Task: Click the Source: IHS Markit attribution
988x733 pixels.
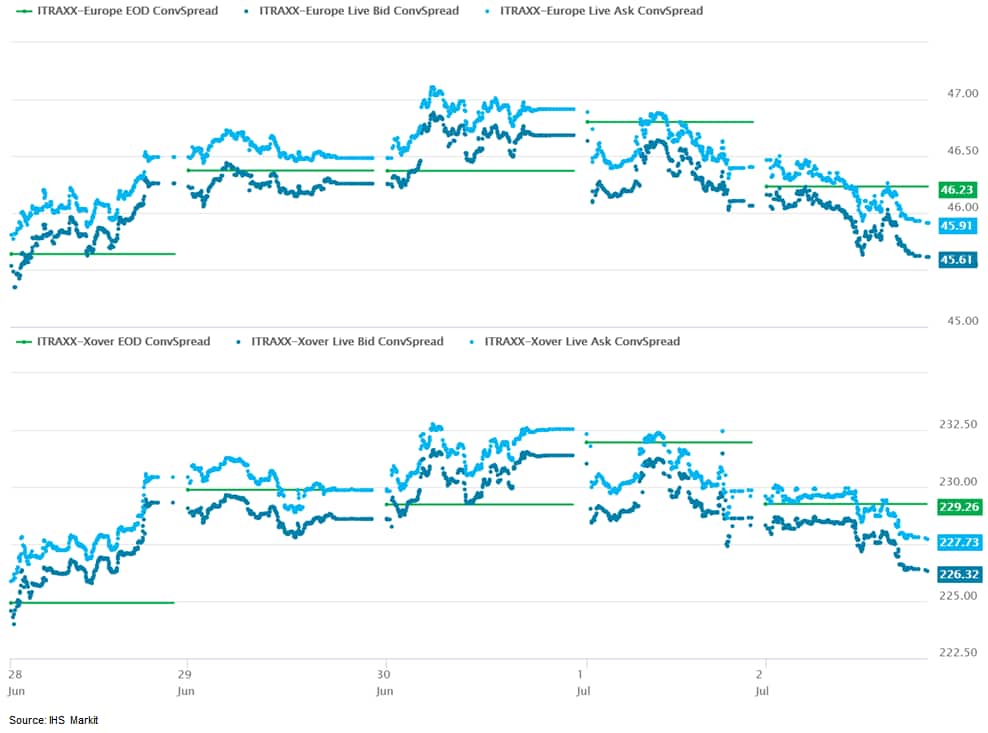Action: 54,720
